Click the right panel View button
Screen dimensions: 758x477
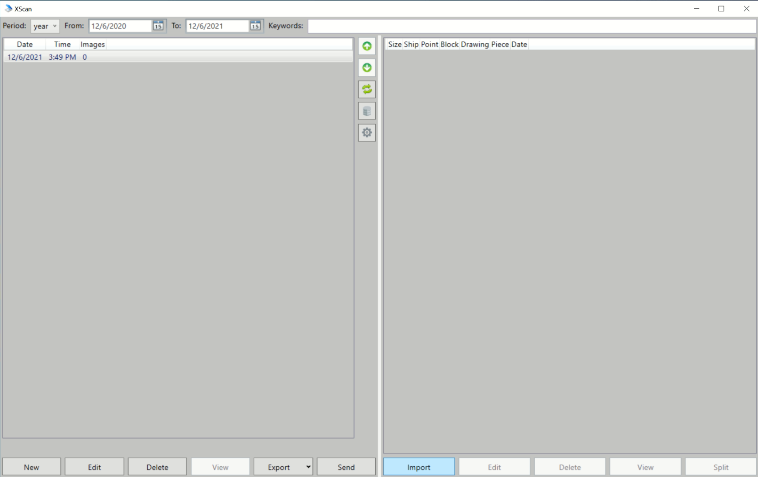pos(645,467)
